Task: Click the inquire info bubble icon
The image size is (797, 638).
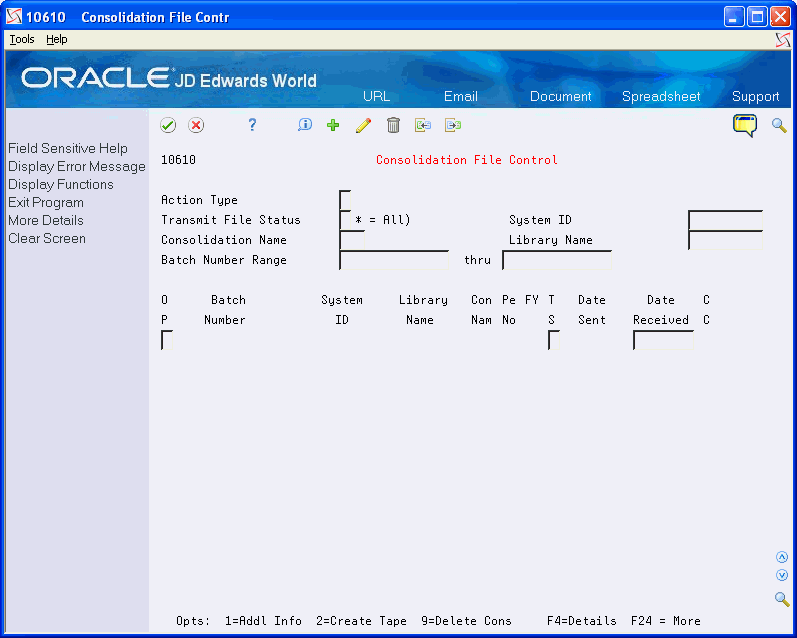Action: coord(304,125)
